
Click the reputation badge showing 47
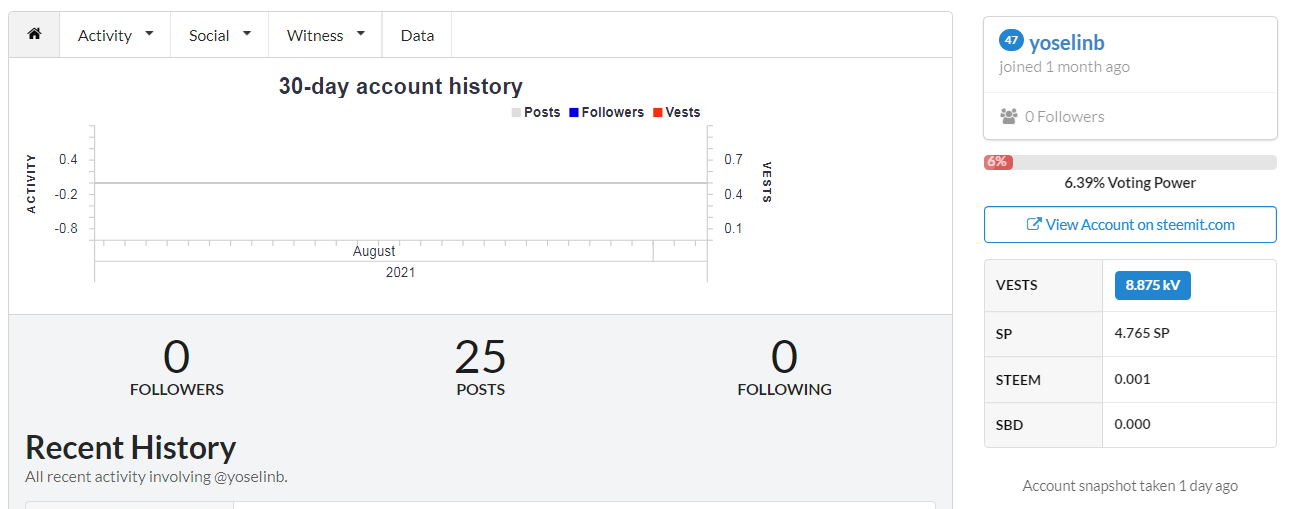[1011, 41]
